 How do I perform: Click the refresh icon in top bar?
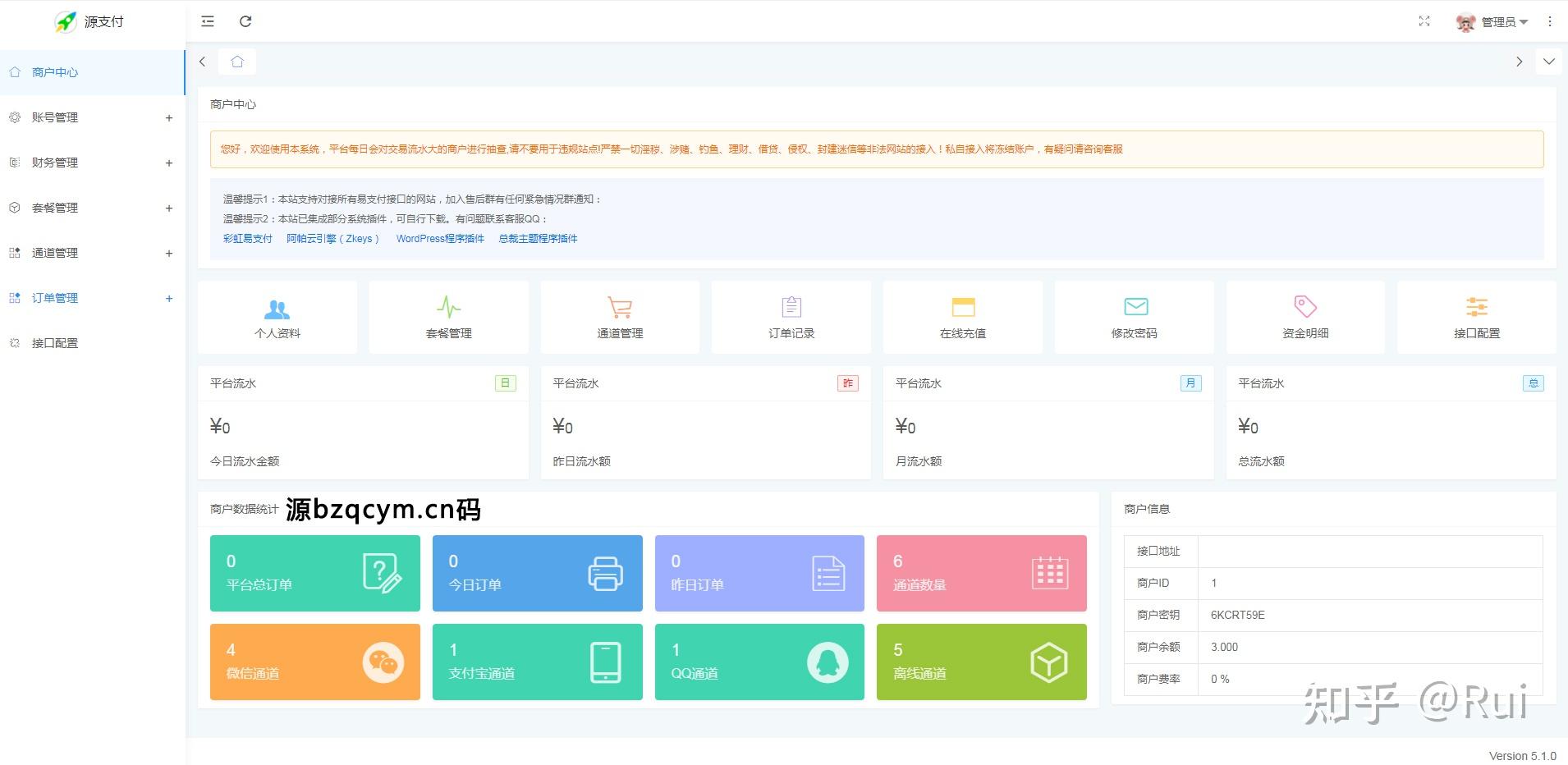[245, 21]
